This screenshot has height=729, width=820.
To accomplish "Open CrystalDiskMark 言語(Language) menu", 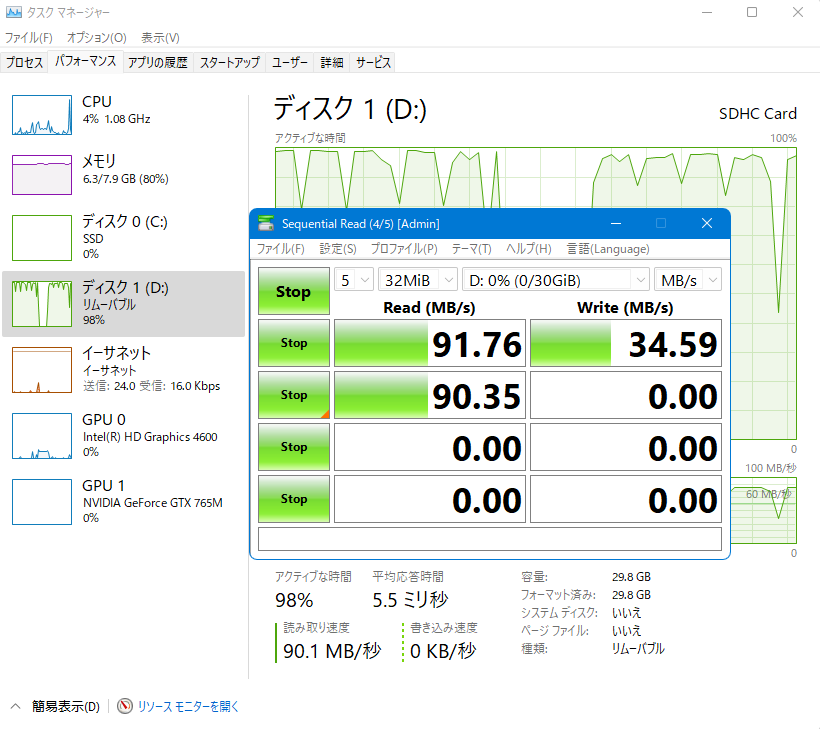I will (x=608, y=249).
